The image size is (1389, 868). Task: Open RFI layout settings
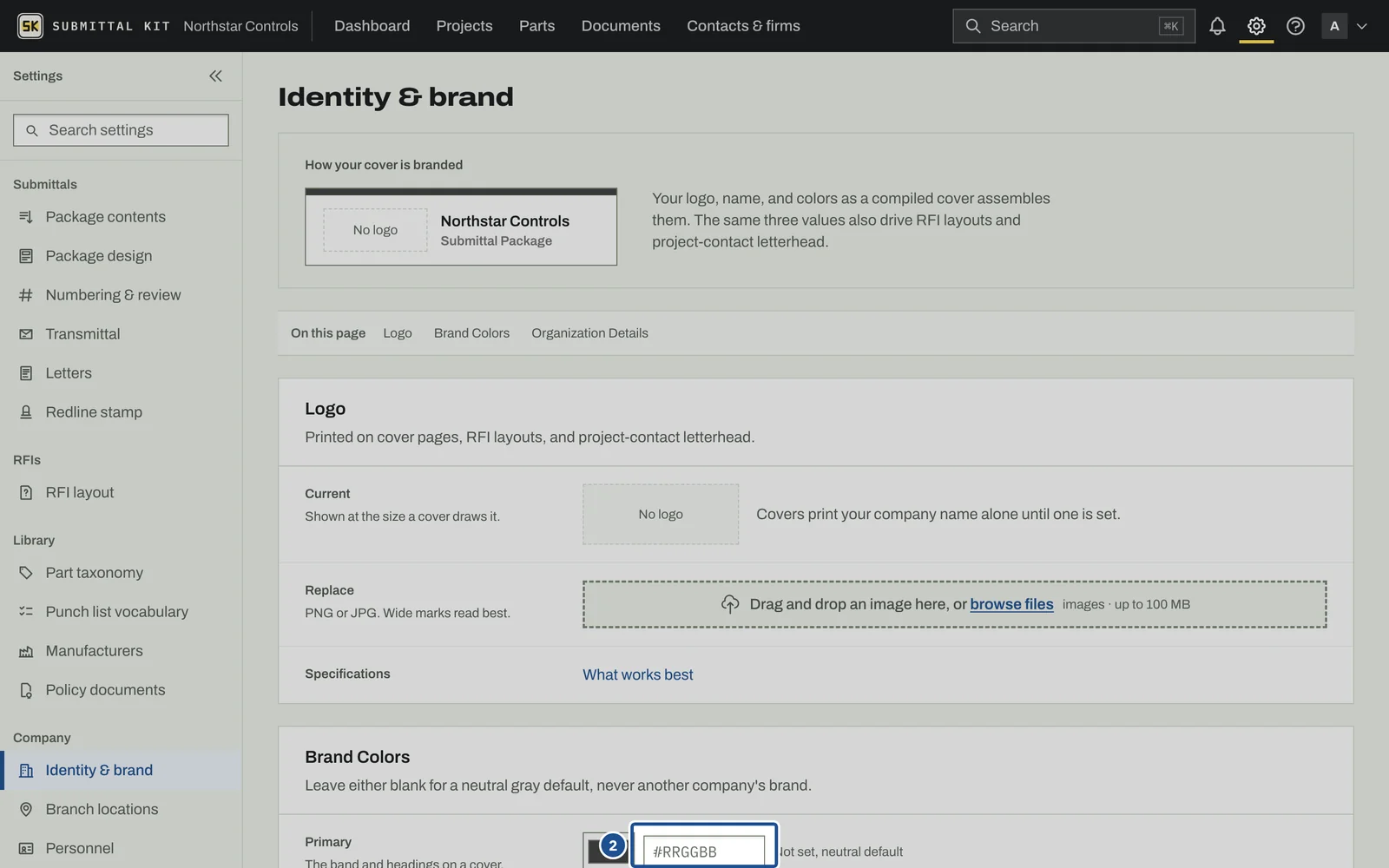tap(121, 492)
